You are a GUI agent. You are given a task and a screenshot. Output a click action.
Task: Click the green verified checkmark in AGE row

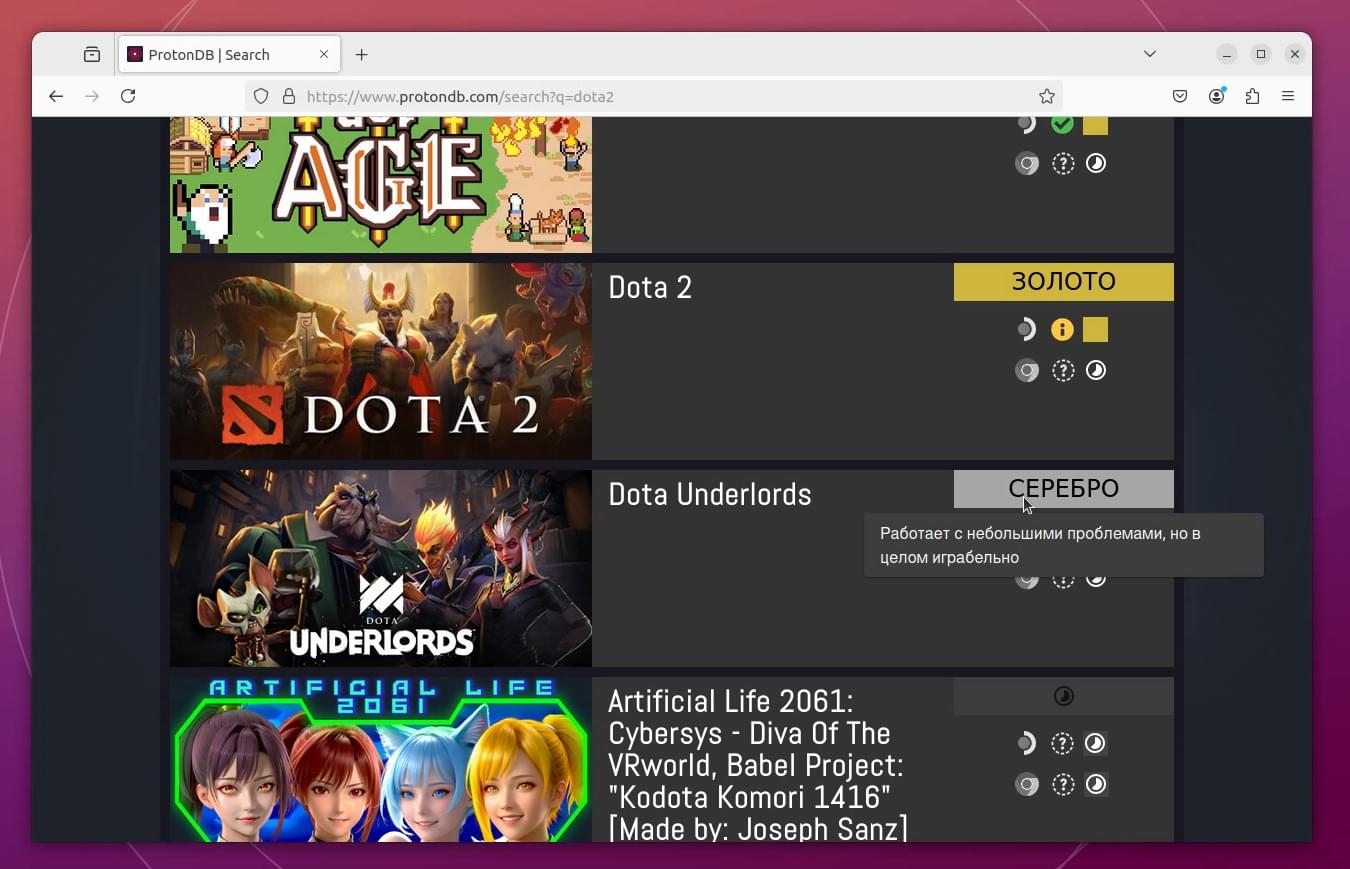[1062, 124]
